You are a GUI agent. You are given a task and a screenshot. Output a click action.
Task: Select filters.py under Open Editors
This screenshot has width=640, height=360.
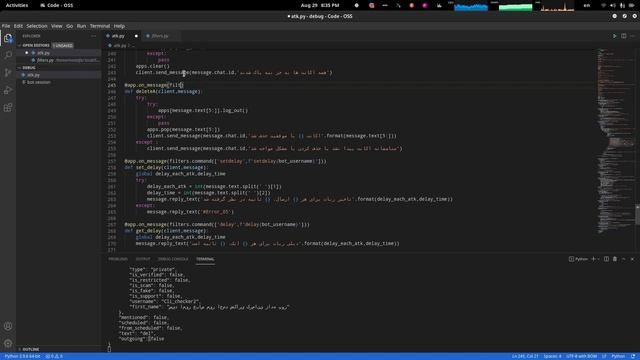click(x=59, y=60)
